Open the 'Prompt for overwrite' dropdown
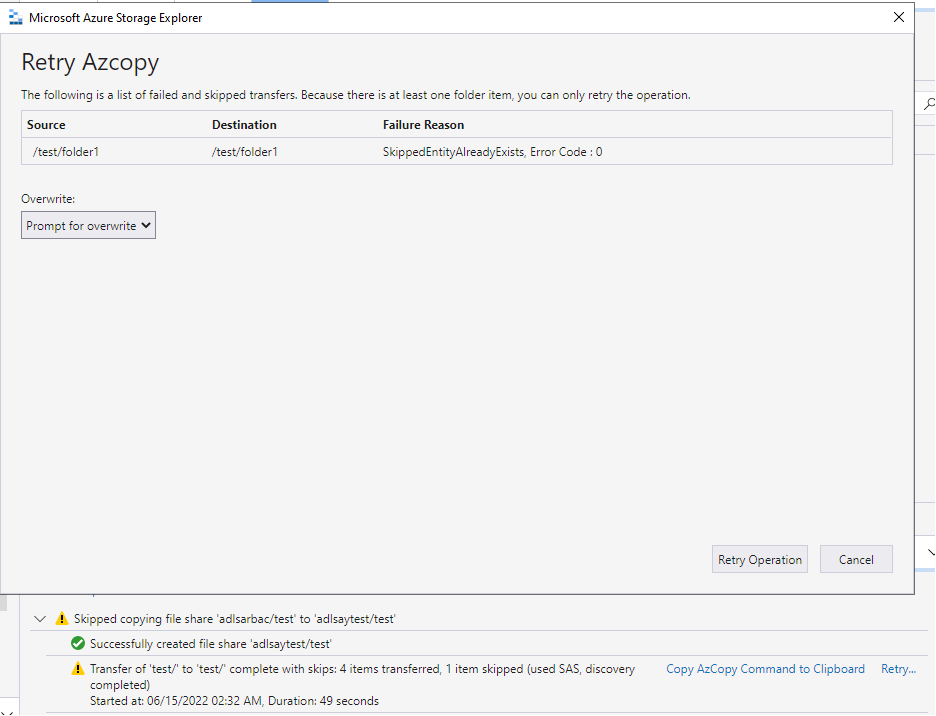Image resolution: width=936 pixels, height=716 pixels. 88,225
